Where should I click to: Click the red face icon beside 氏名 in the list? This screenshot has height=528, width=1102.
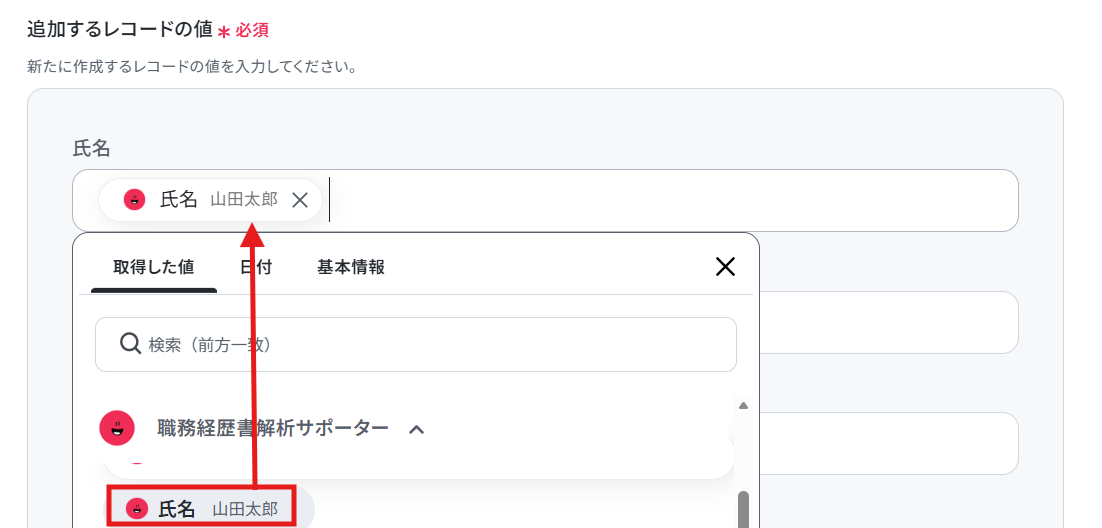136,508
